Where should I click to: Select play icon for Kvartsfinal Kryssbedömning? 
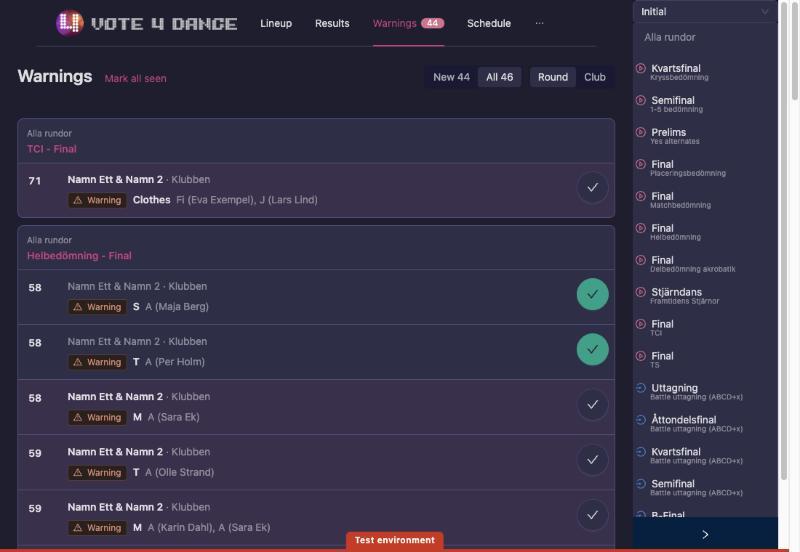pyautogui.click(x=641, y=68)
